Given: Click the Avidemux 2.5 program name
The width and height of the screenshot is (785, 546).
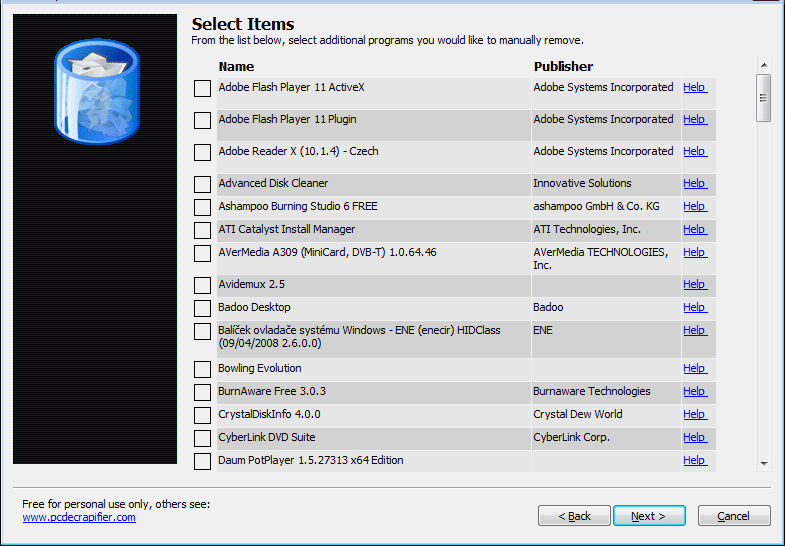Looking at the screenshot, I should pyautogui.click(x=251, y=285).
